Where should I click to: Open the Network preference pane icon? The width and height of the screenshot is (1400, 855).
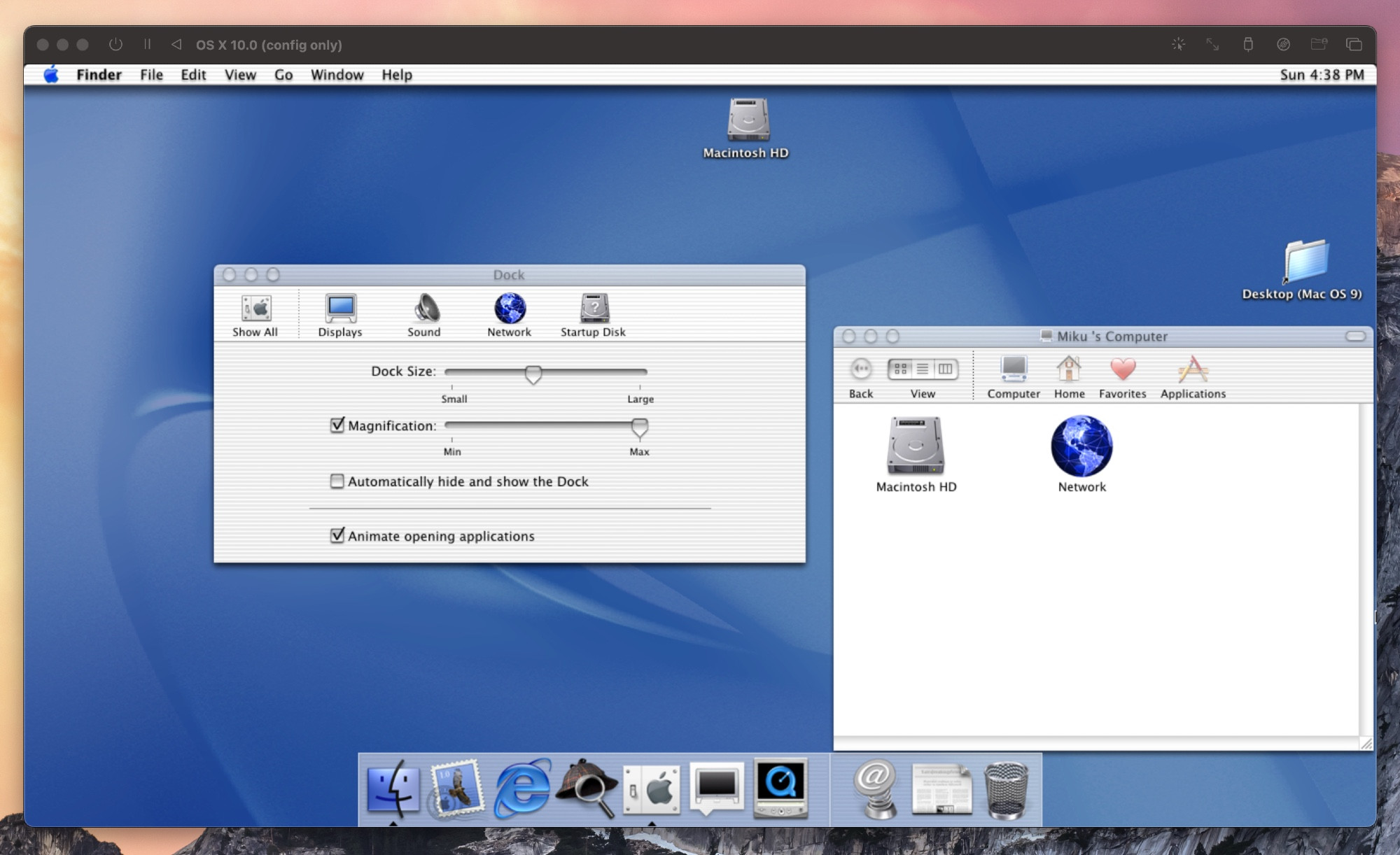coord(510,315)
